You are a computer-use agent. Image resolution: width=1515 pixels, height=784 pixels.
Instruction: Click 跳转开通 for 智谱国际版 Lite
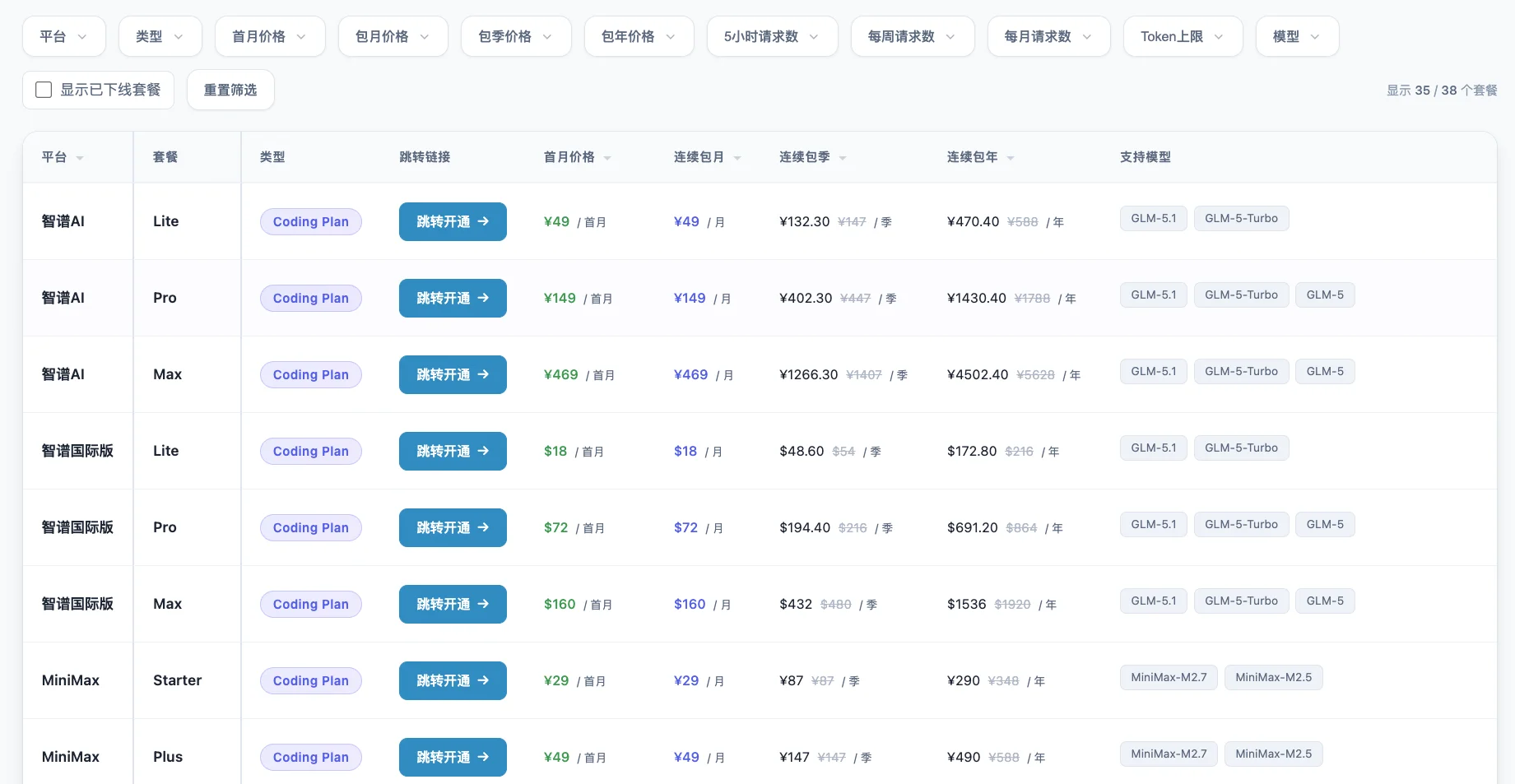point(453,451)
